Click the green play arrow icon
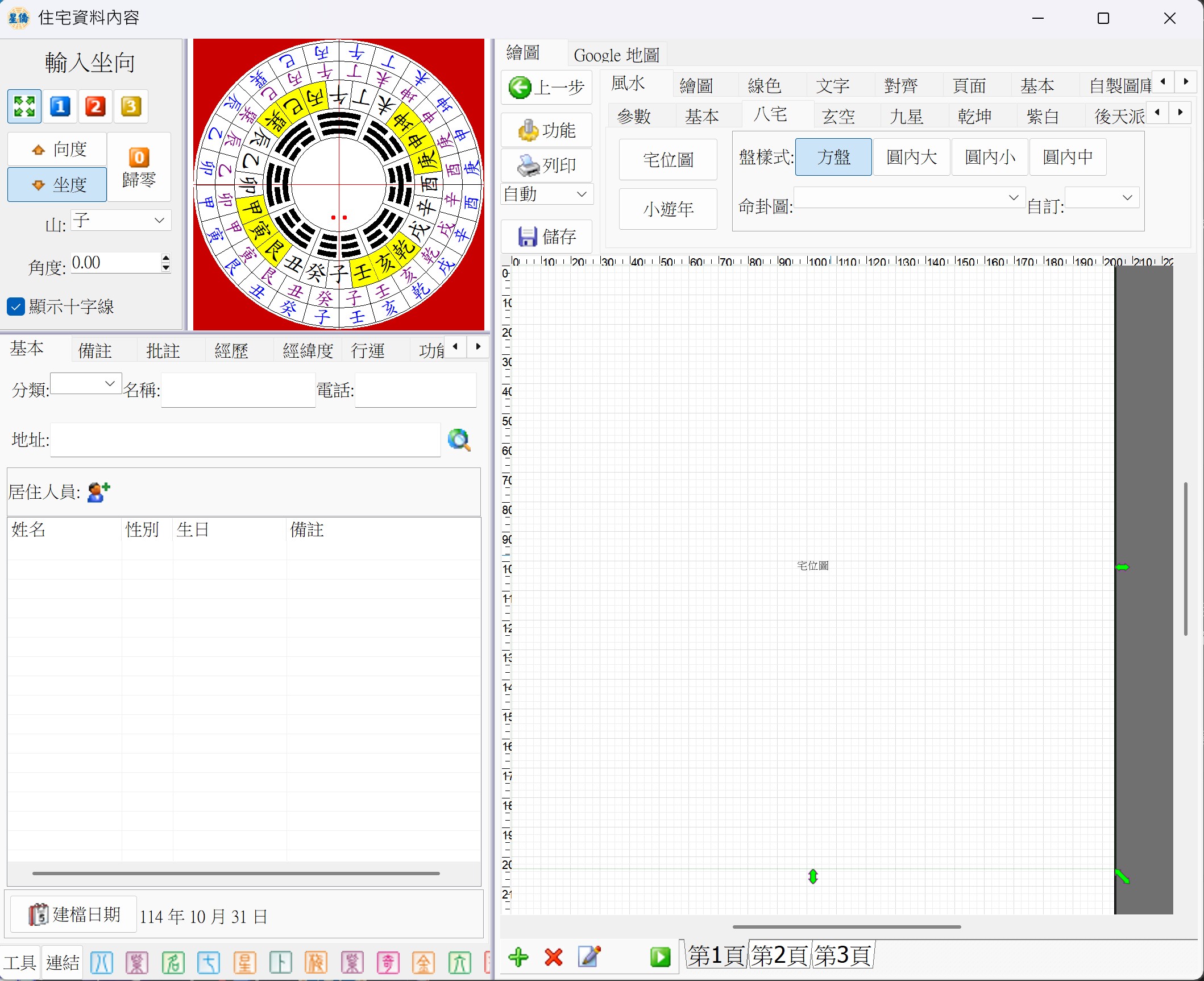The height and width of the screenshot is (981, 1204). coord(660,957)
